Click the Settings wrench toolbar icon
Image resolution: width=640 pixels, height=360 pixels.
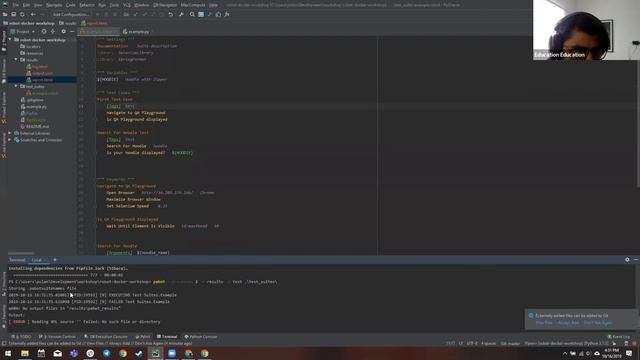point(181,14)
